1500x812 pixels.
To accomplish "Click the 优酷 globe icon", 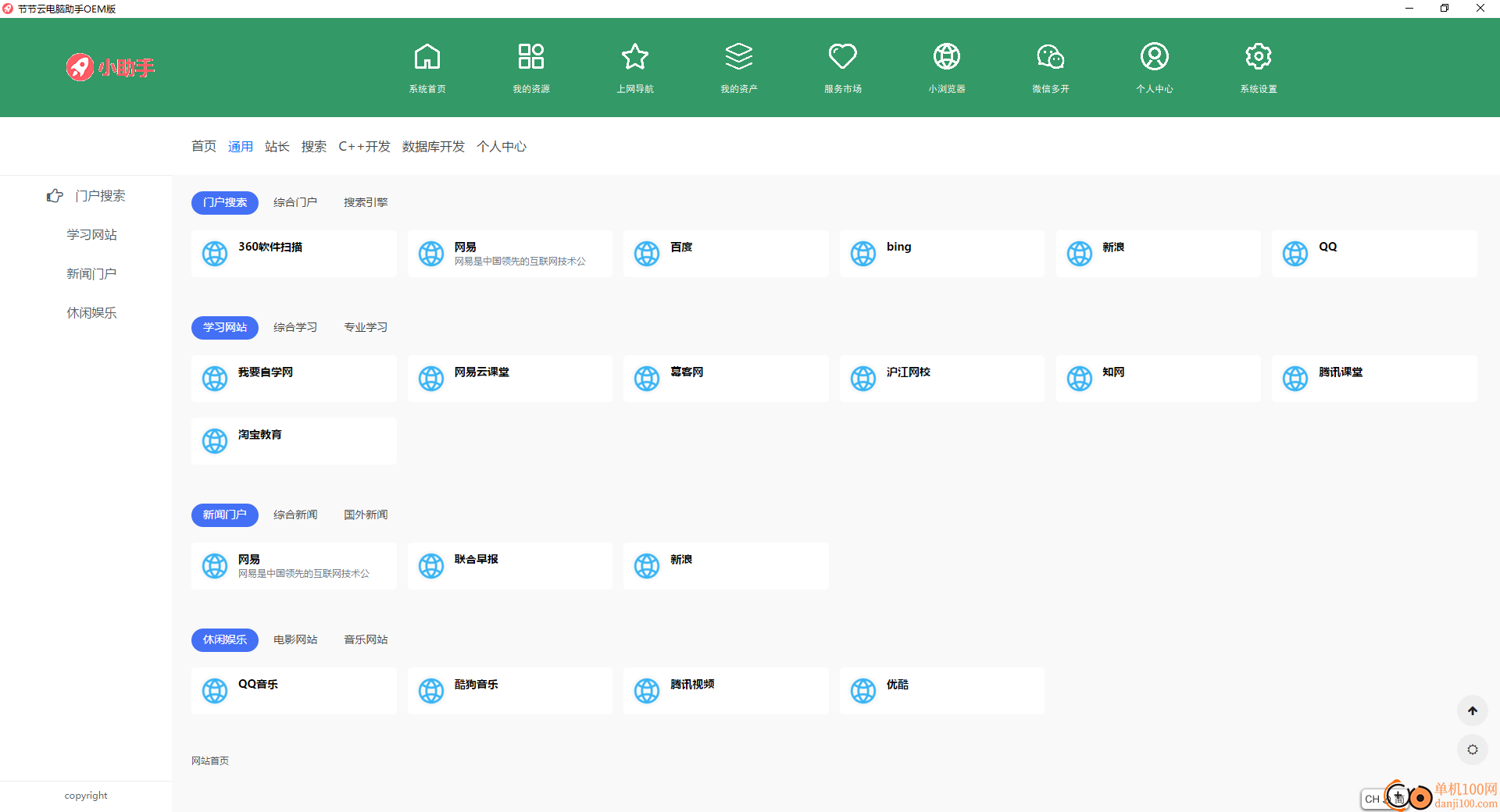I will tap(863, 690).
